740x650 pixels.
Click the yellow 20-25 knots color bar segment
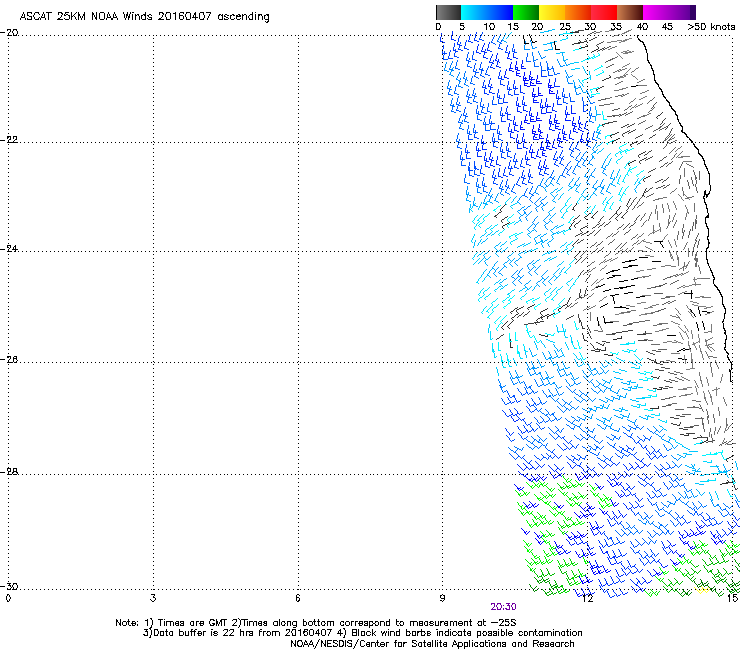(552, 12)
